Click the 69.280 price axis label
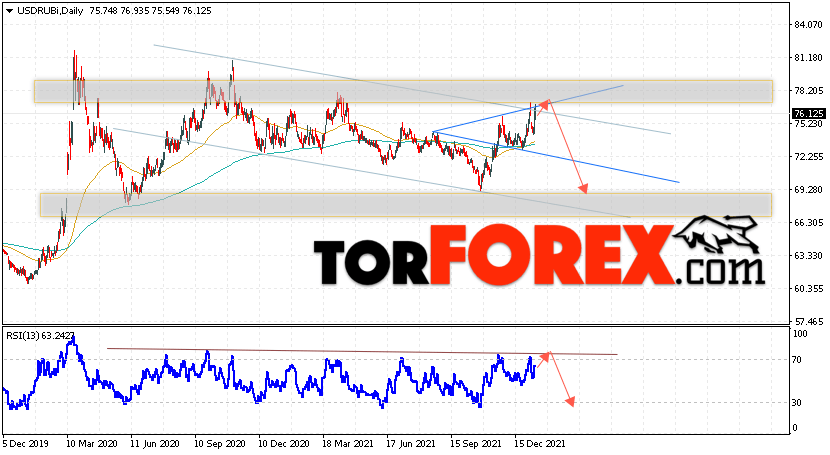The image size is (830, 455). coord(809,189)
